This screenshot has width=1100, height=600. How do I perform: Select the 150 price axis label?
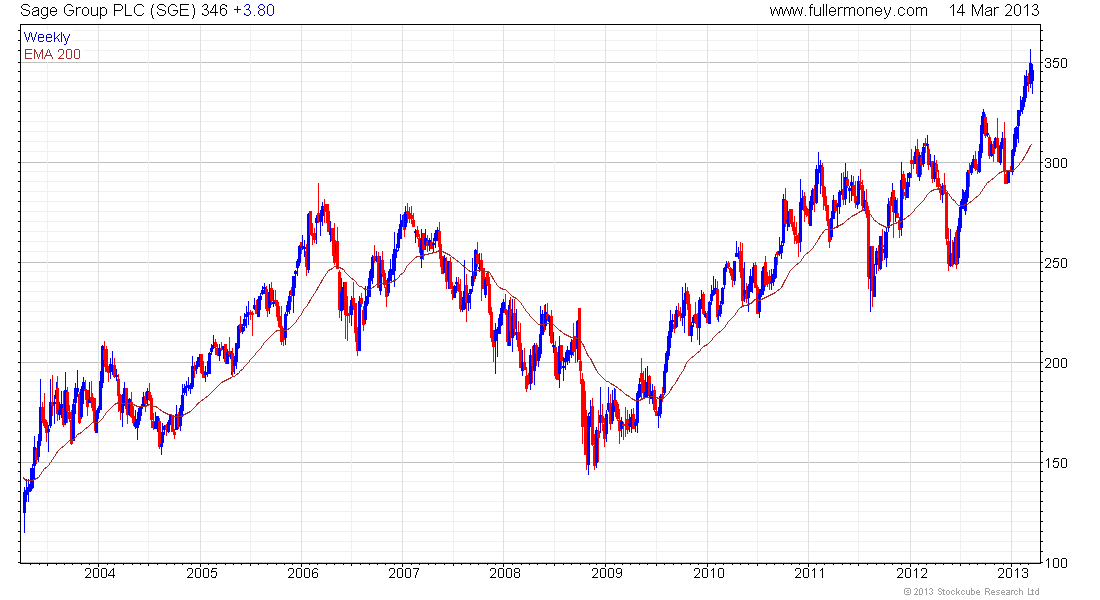(1056, 463)
